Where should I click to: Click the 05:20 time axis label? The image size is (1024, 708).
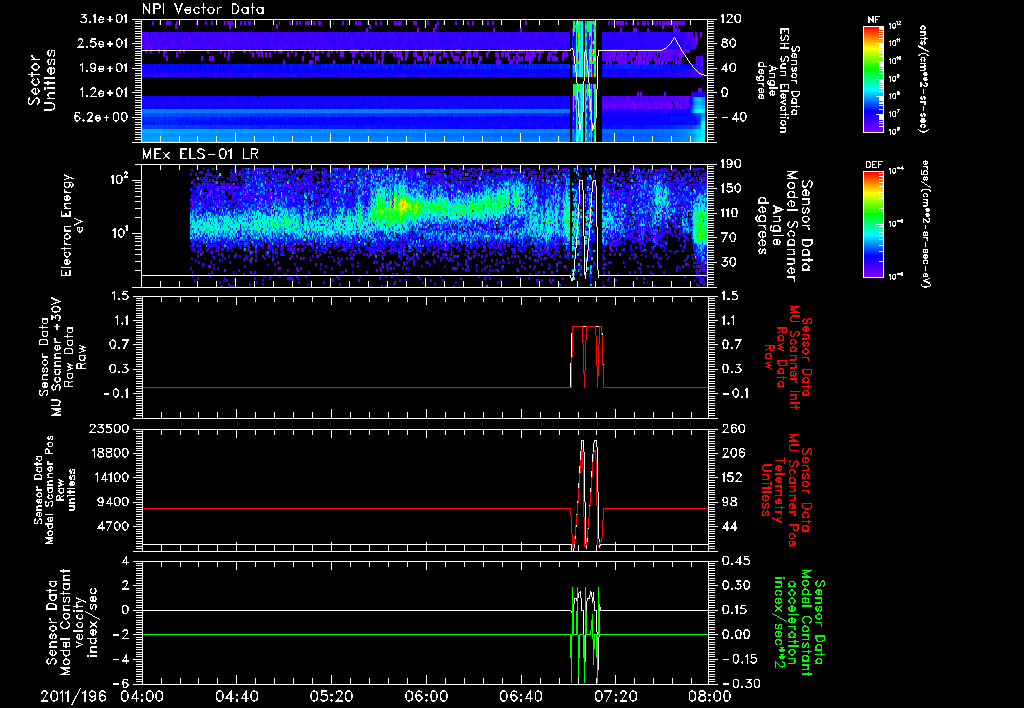pos(331,696)
